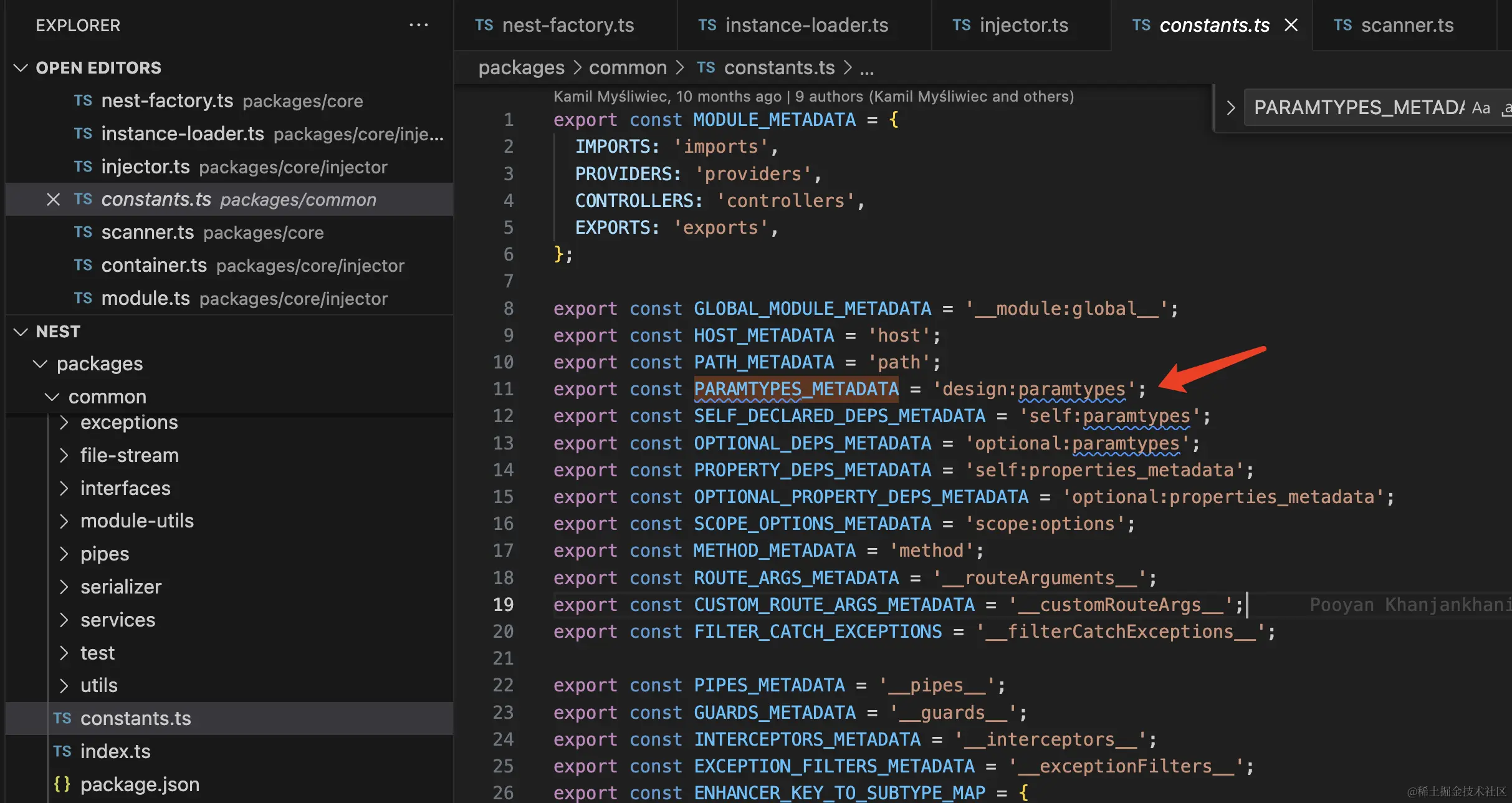Open container.ts from Open Editors

pyautogui.click(x=229, y=266)
